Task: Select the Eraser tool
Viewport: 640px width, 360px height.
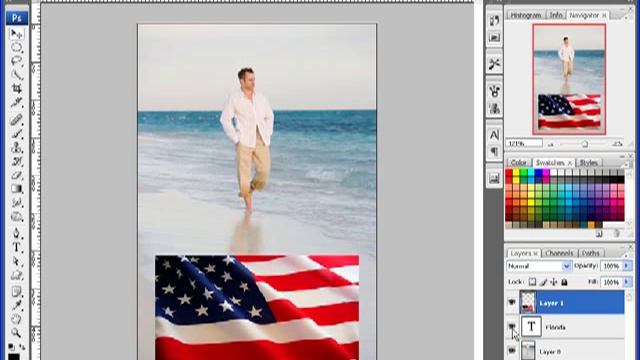Action: click(16, 175)
